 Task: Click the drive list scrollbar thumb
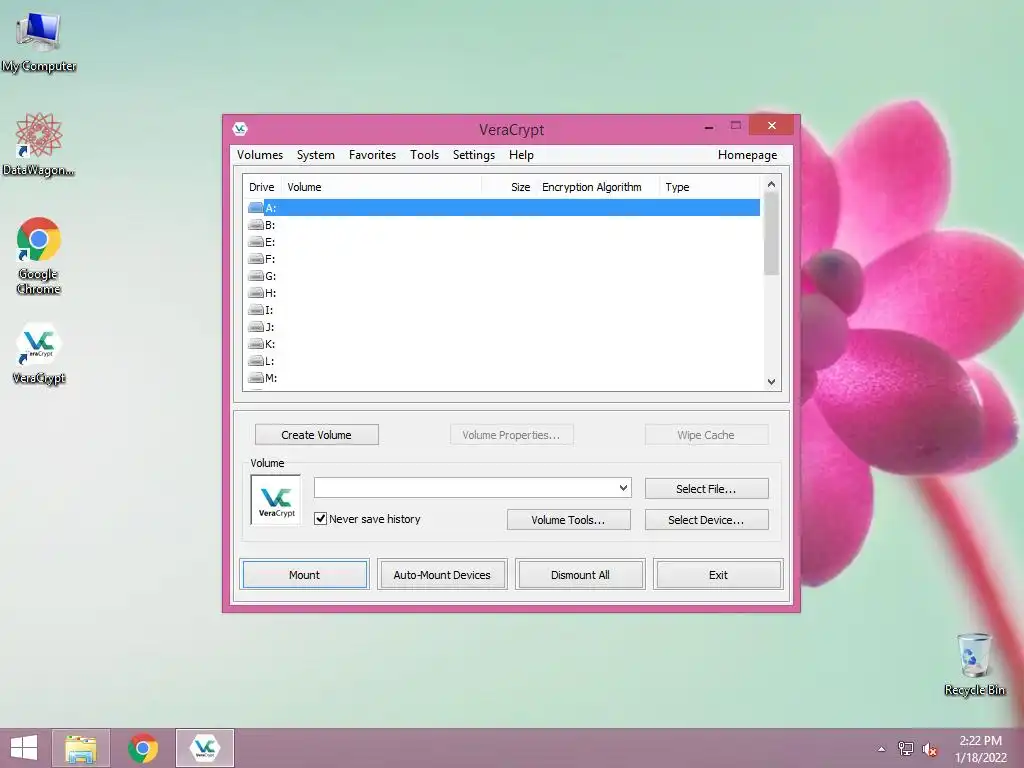771,234
